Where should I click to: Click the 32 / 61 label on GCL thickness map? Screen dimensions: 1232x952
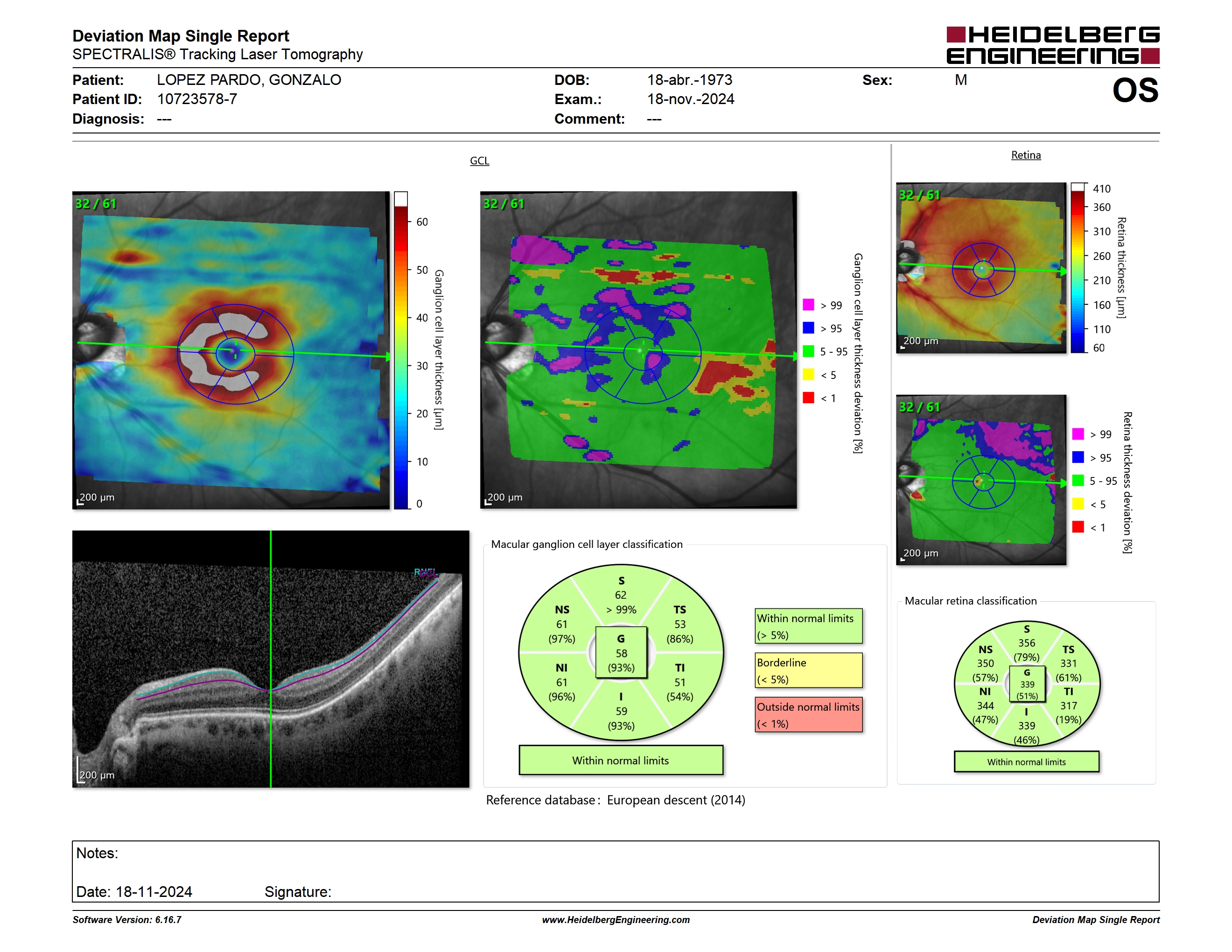[x=95, y=203]
